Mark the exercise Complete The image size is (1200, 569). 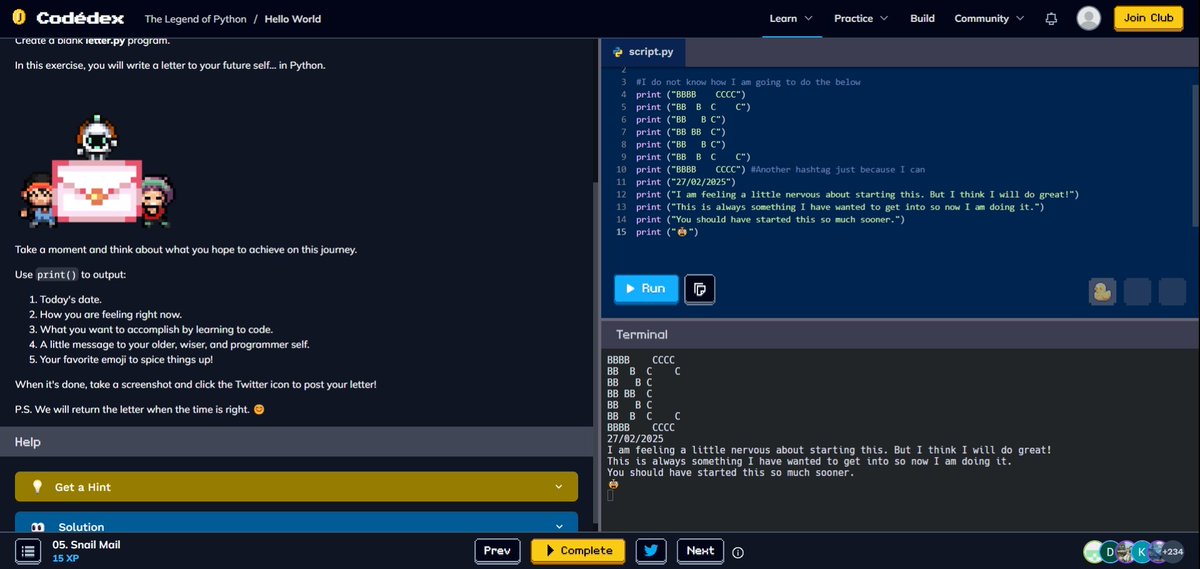pos(578,550)
